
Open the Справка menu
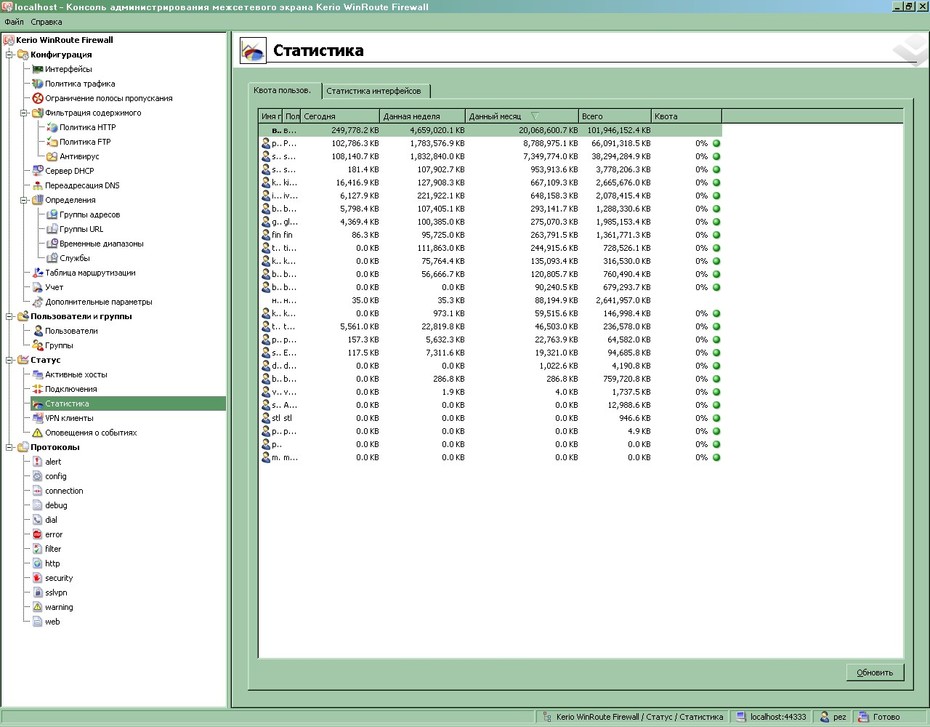coord(46,22)
